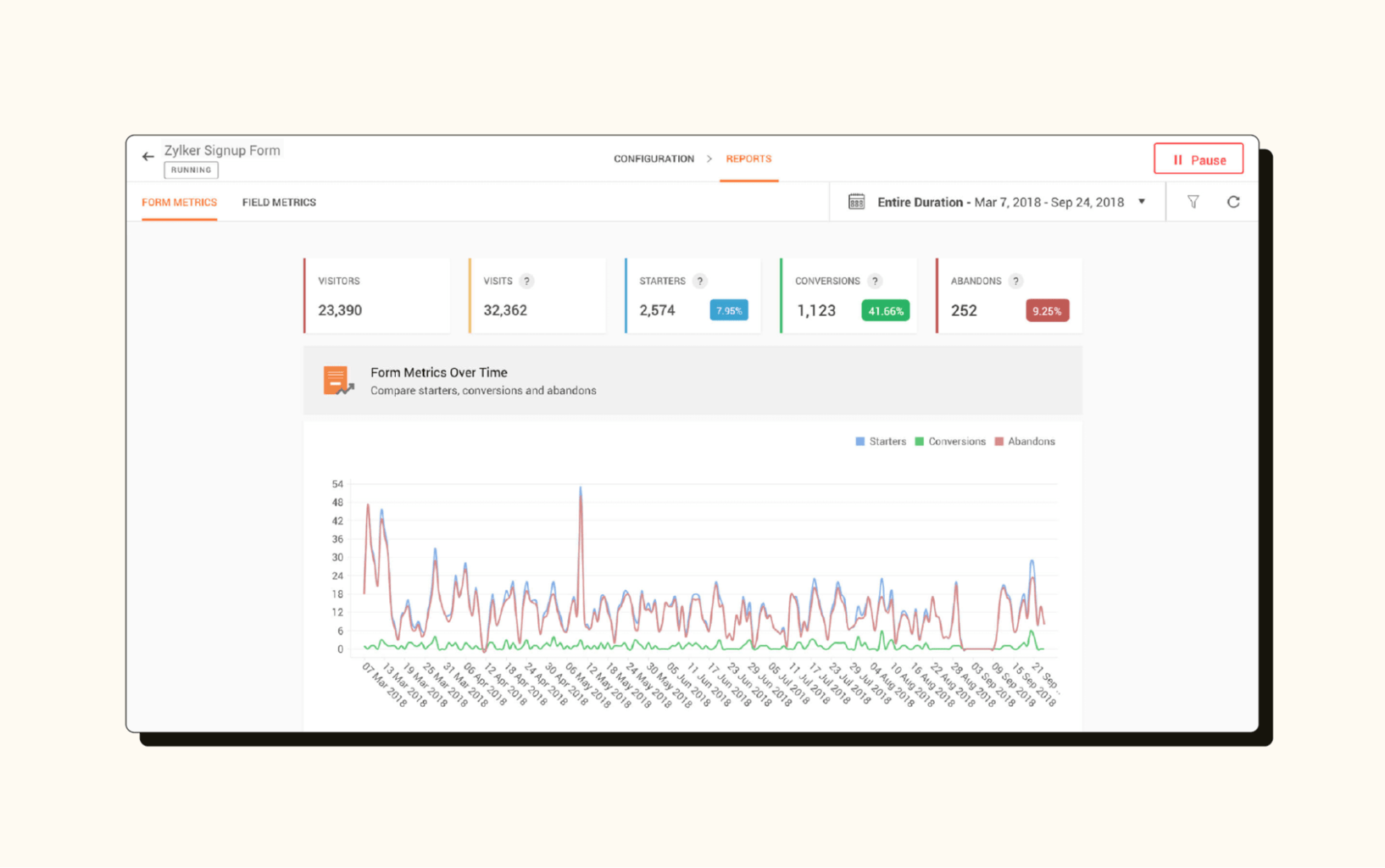The image size is (1385, 868).
Task: Open the CONVERSIONS help icon
Action: [875, 281]
